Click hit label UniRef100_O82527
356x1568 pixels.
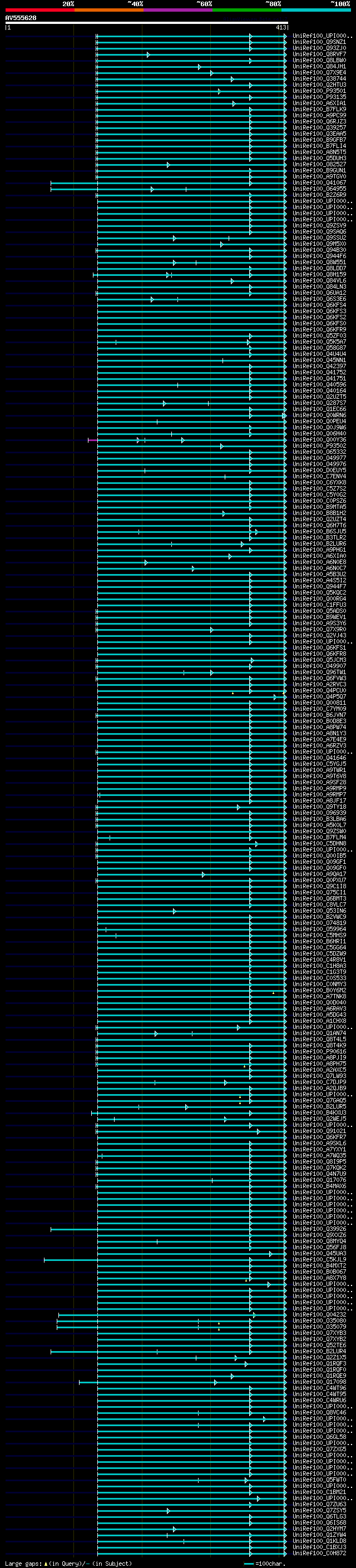coord(319,164)
